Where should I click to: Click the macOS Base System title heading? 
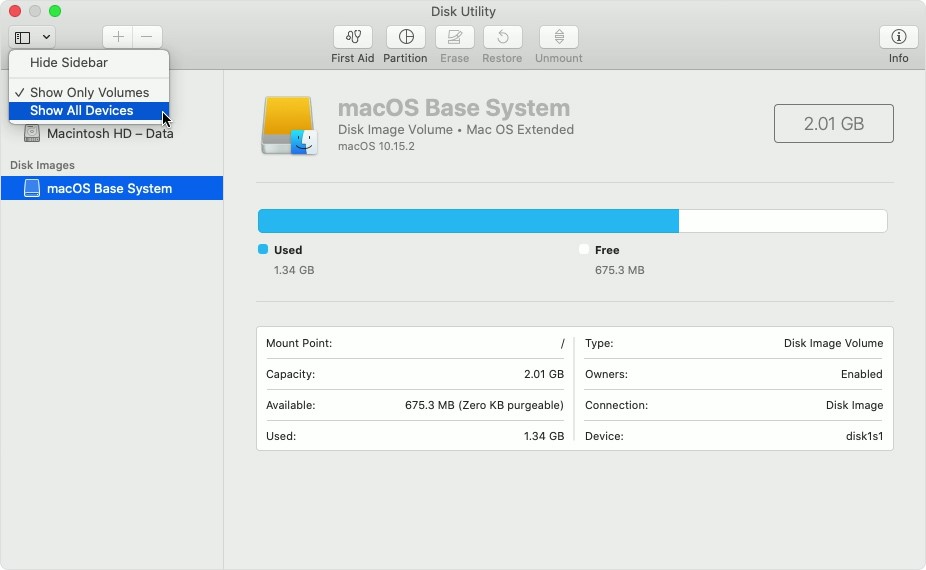tap(454, 108)
